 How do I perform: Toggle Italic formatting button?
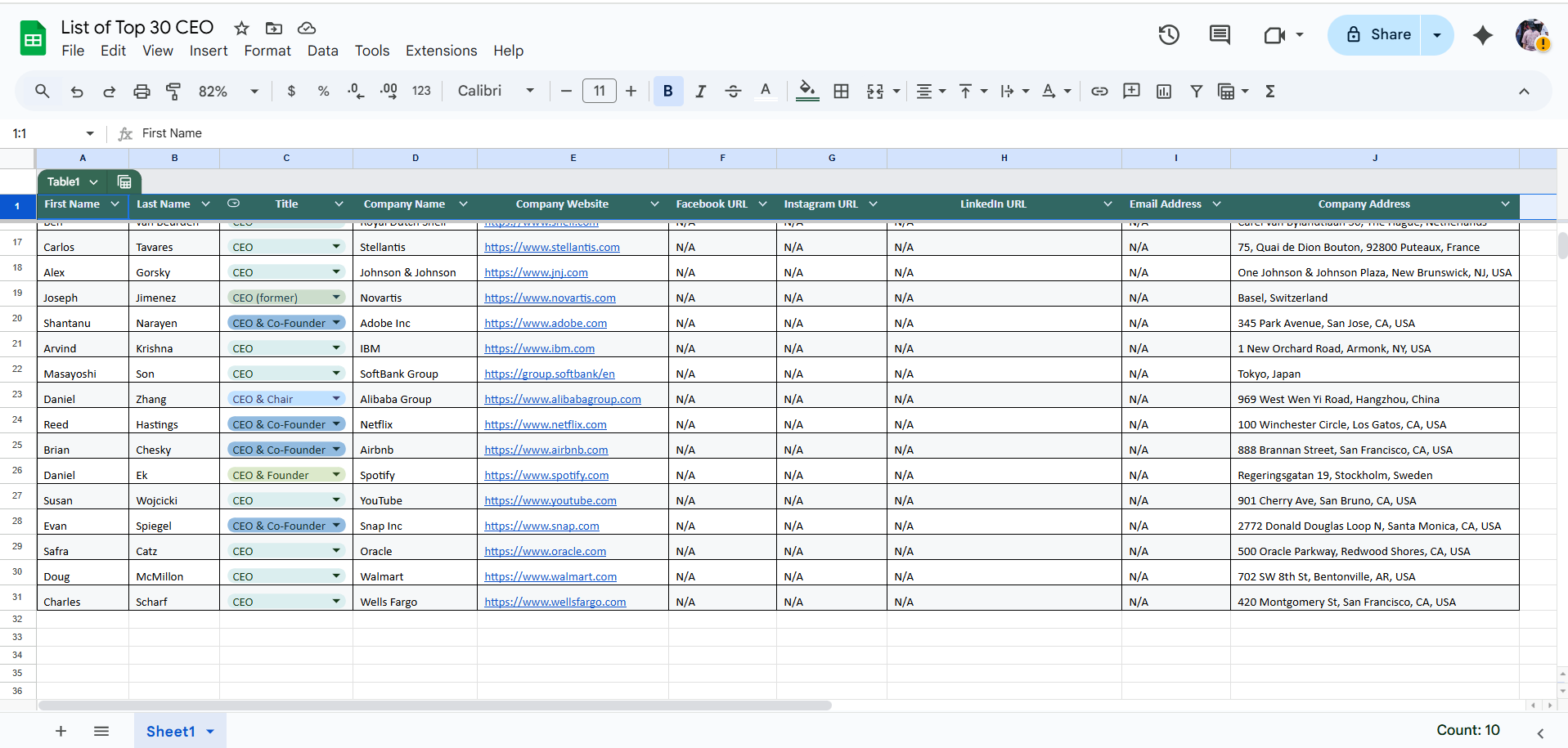click(701, 92)
